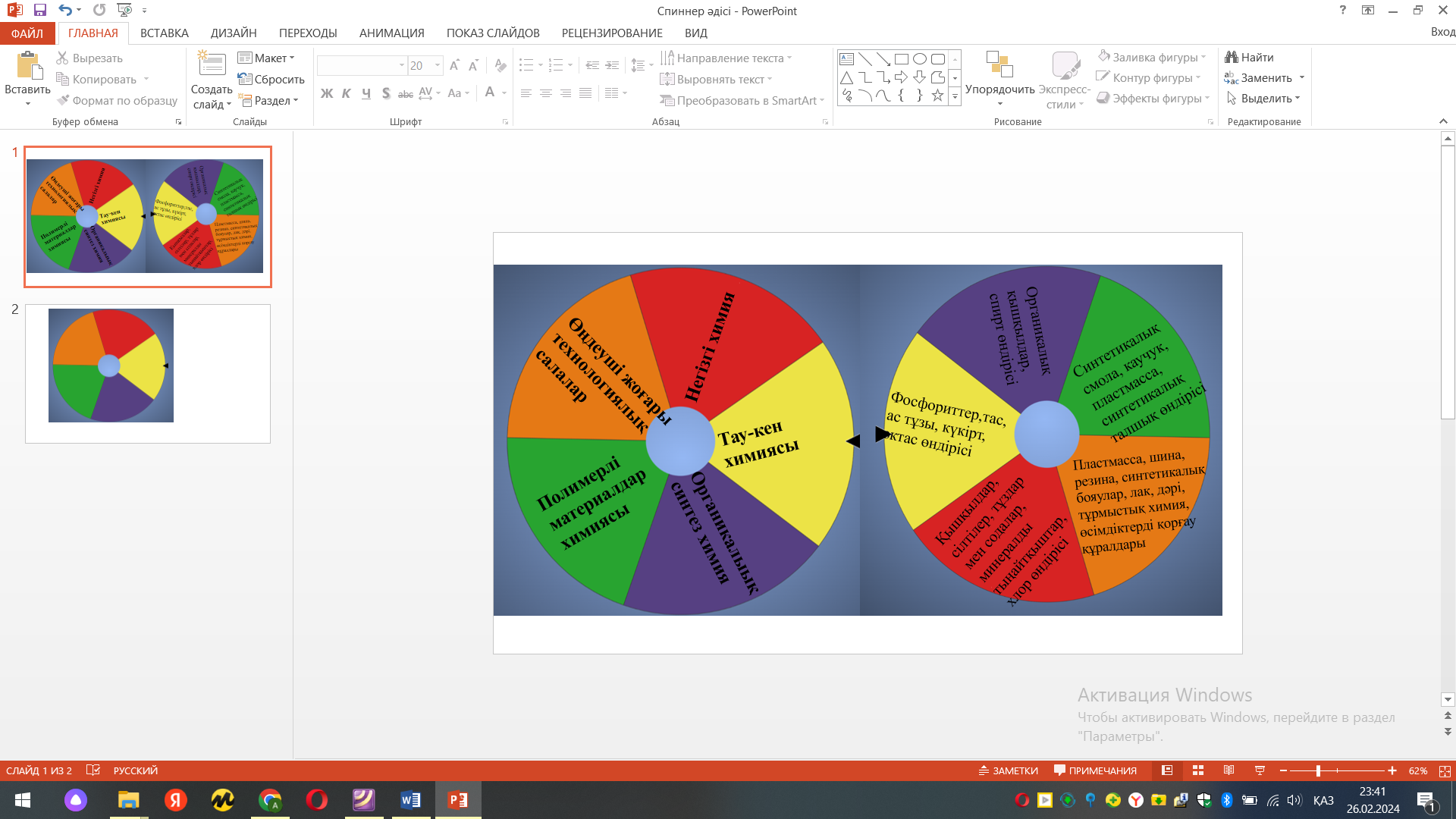Open the font size dropdown
1456x819 pixels.
[438, 66]
